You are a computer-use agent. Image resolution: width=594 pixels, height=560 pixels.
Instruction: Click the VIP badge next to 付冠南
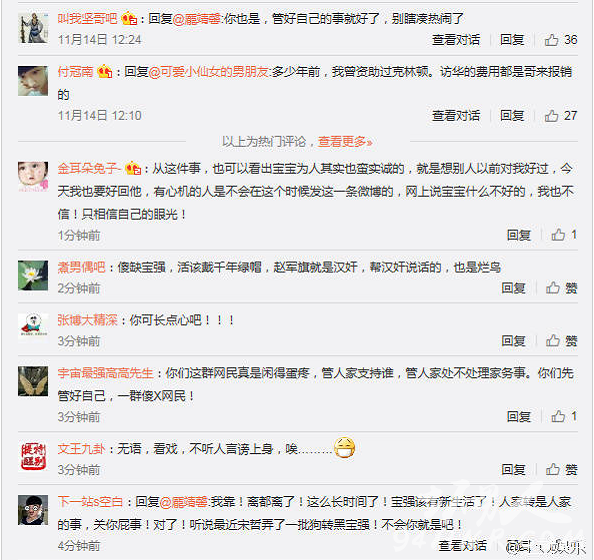[105, 71]
